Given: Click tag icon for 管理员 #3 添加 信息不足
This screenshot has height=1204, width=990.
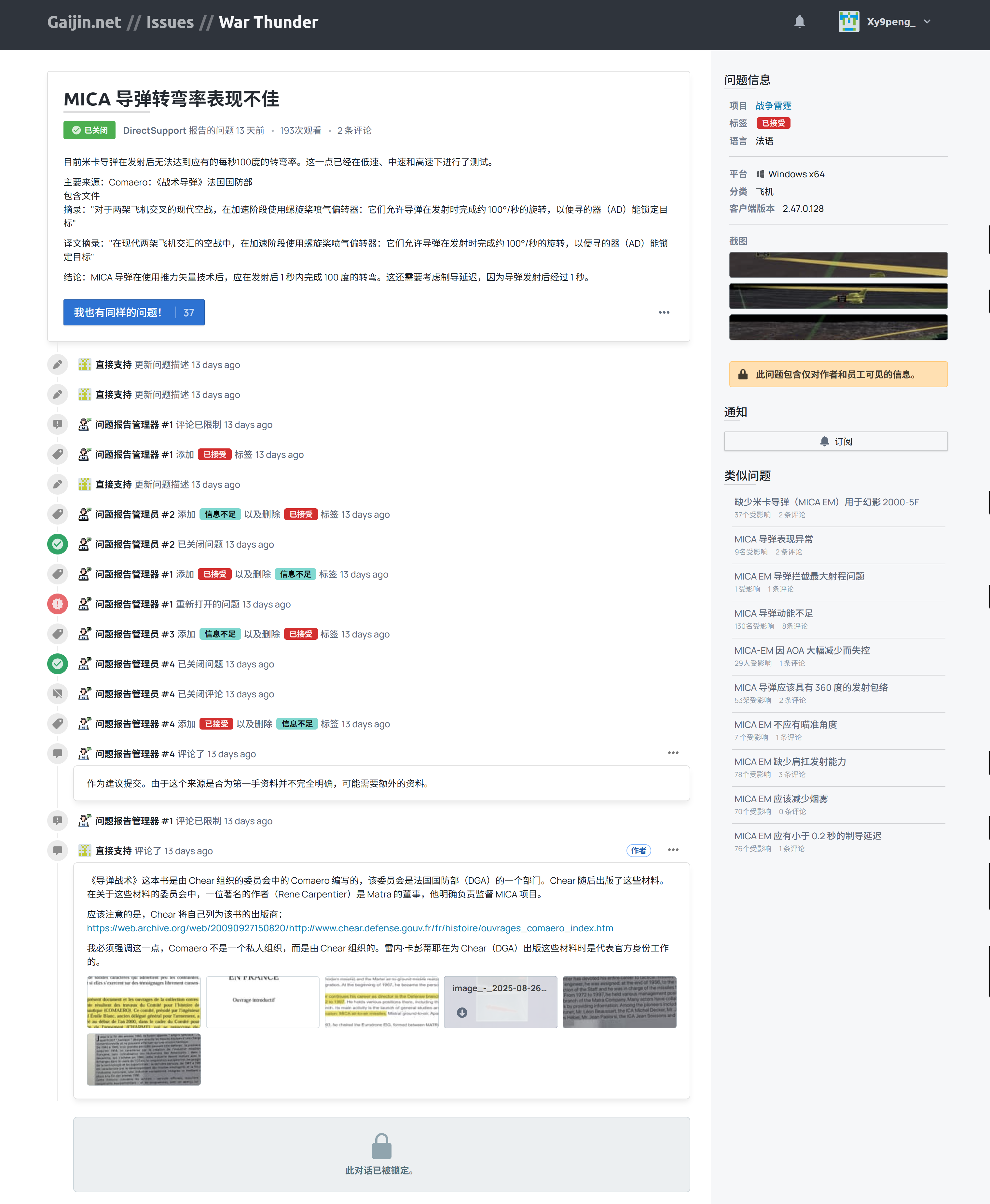Looking at the screenshot, I should pos(58,633).
